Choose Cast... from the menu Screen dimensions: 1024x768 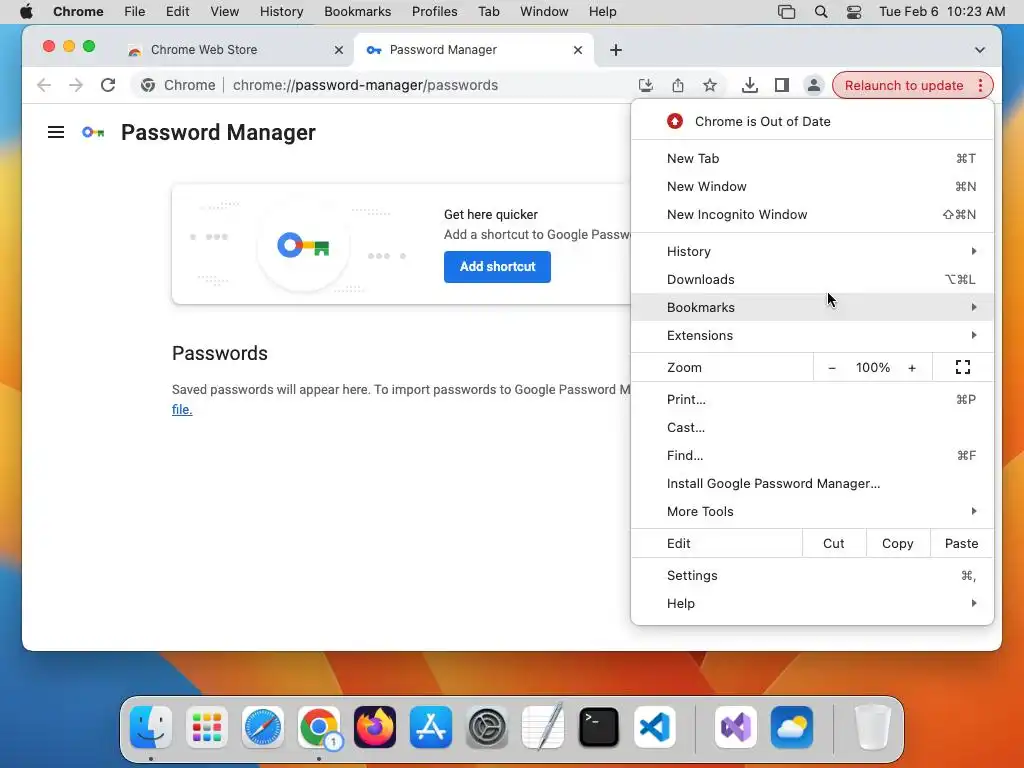(812, 428)
